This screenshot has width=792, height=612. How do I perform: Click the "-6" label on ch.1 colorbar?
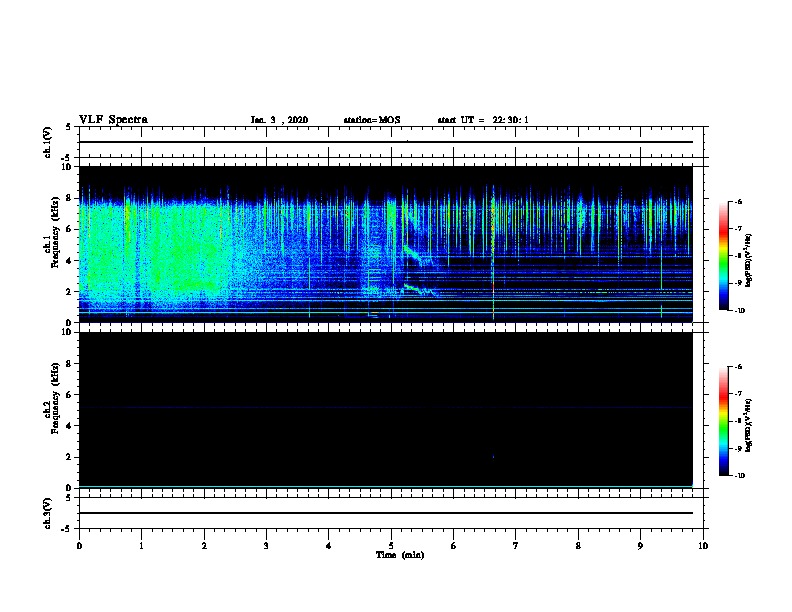click(x=738, y=201)
